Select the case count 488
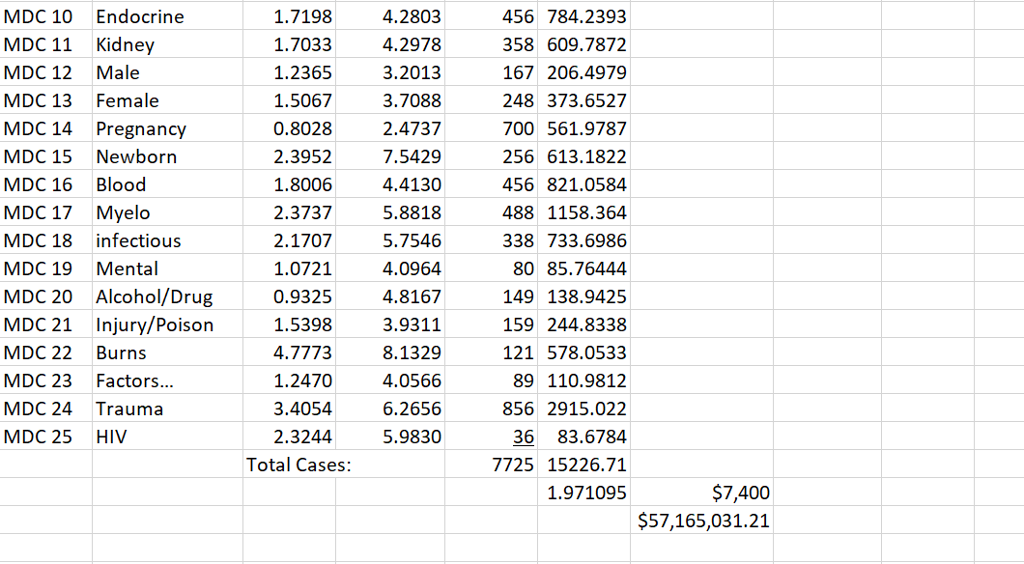The image size is (1024, 564). click(x=491, y=213)
